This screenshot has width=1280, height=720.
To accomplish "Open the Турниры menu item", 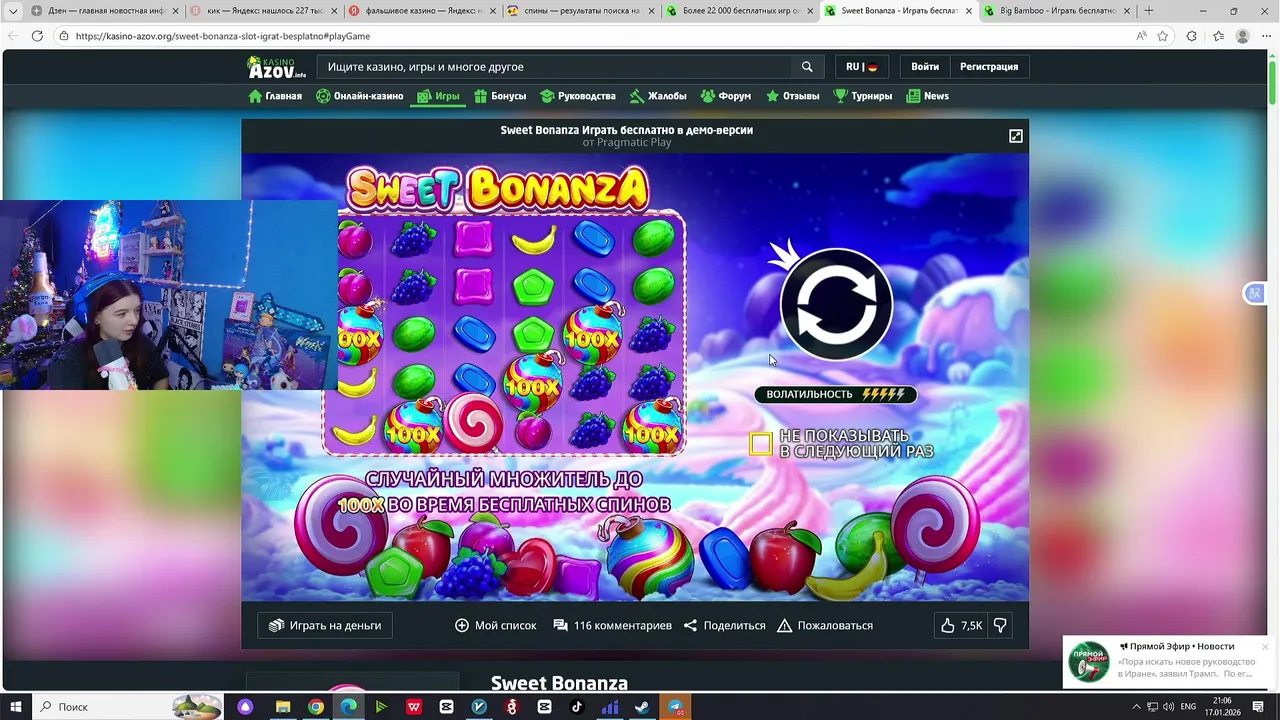I will (862, 96).
